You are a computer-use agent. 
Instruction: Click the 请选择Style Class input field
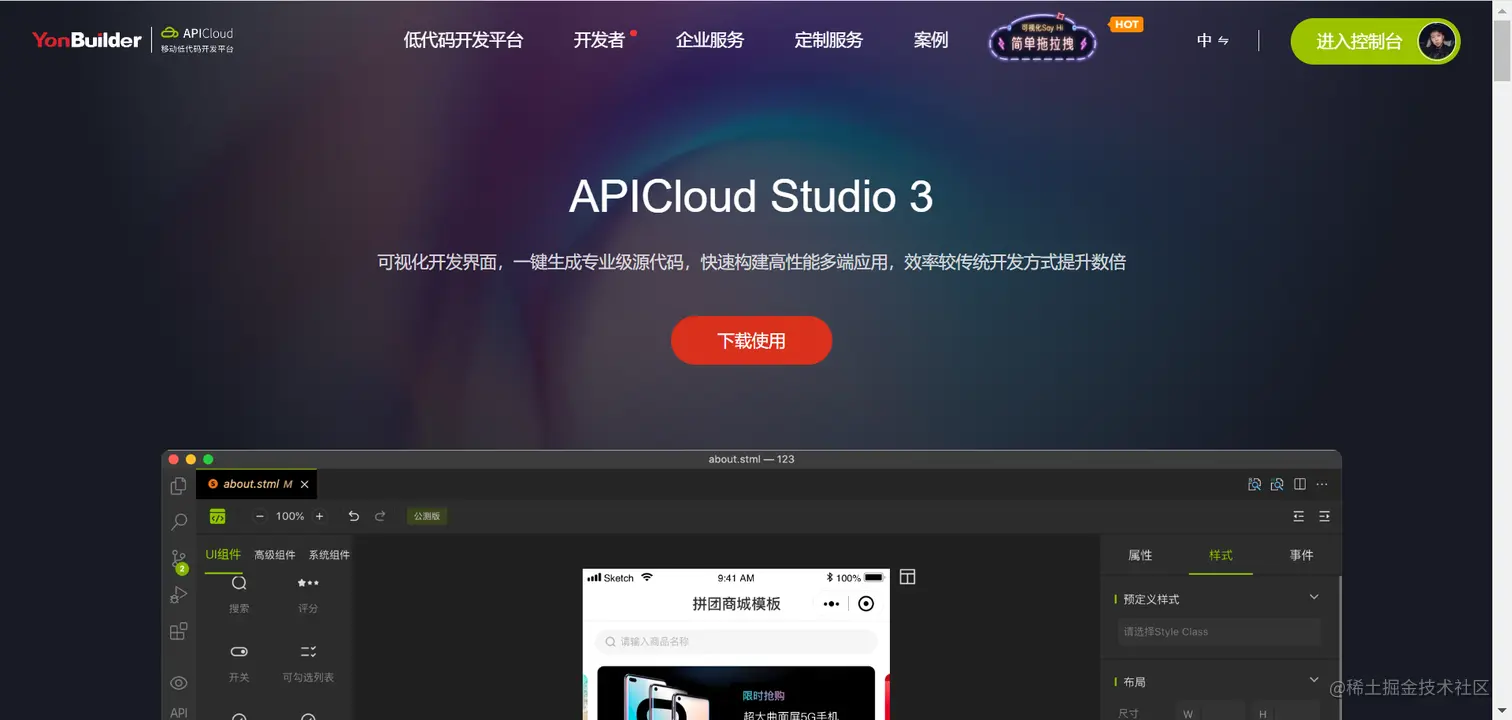1218,631
